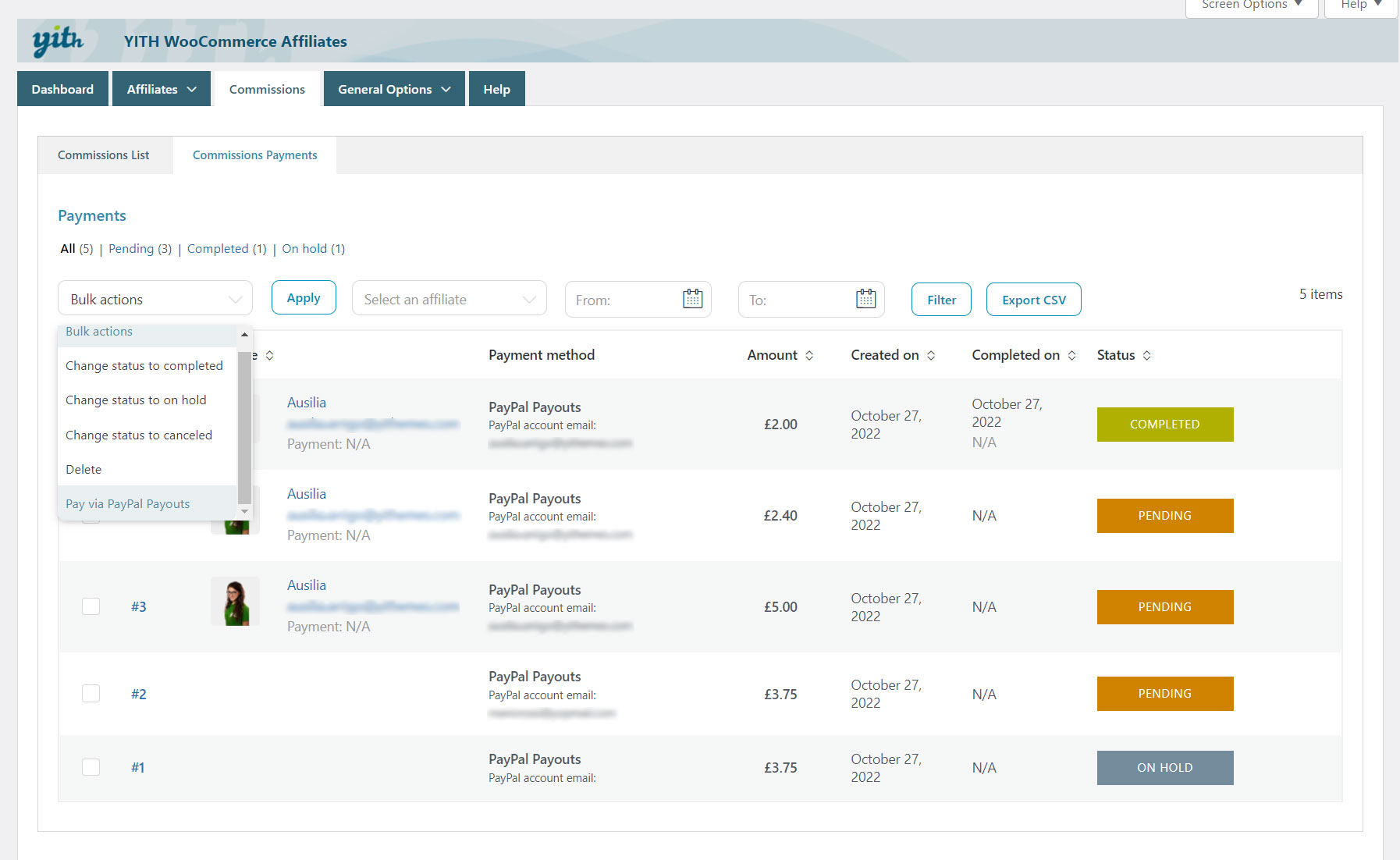
Task: Filter payments by Pending
Action: click(131, 248)
